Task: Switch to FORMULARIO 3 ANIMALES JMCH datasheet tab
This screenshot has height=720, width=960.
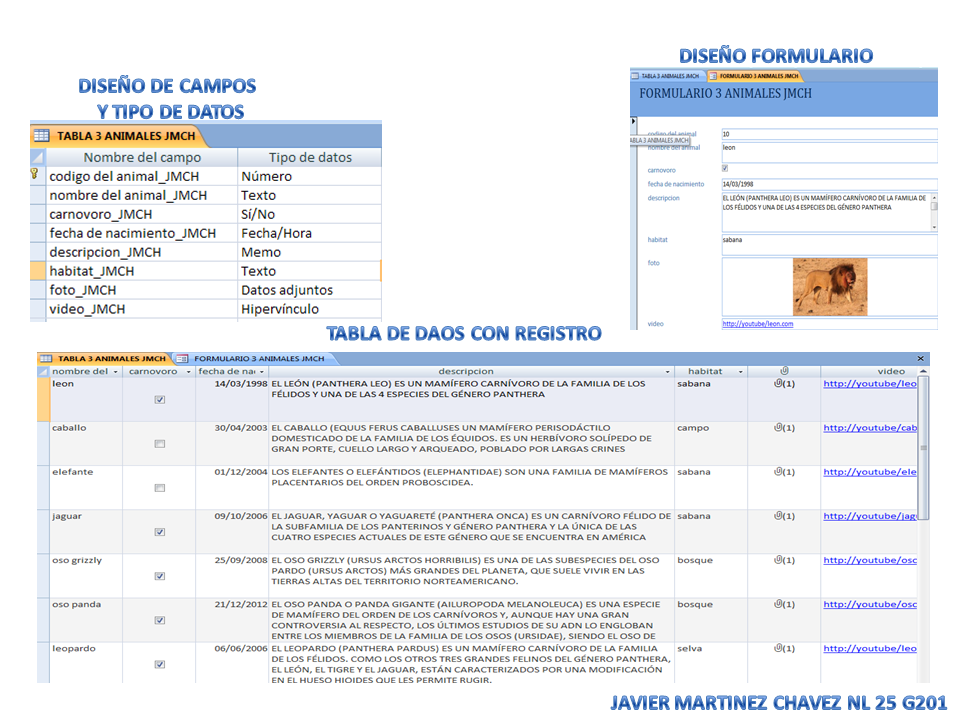Action: click(x=252, y=359)
